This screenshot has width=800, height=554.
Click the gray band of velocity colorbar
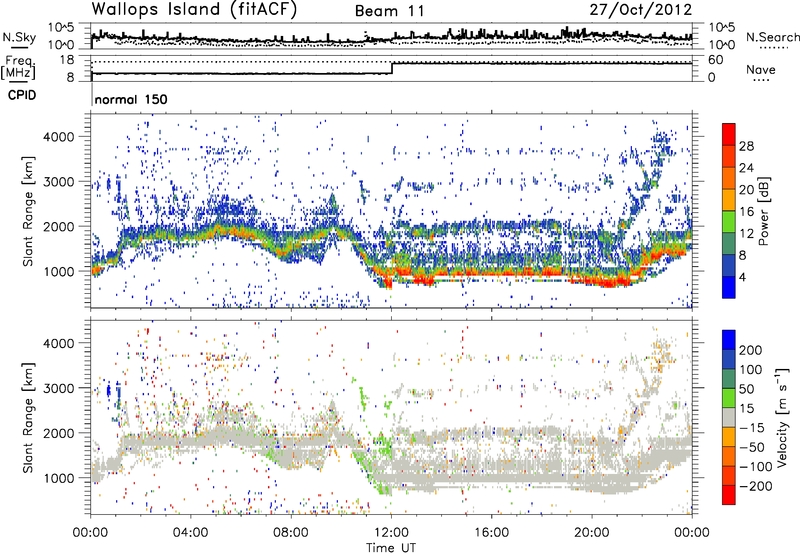coord(729,417)
